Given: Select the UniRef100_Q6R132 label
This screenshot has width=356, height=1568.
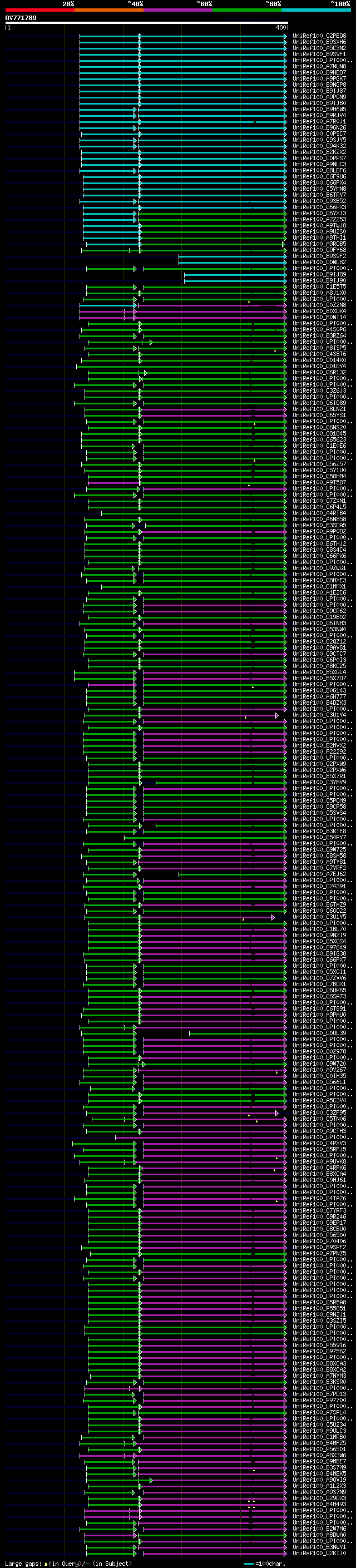Looking at the screenshot, I should click(x=319, y=373).
